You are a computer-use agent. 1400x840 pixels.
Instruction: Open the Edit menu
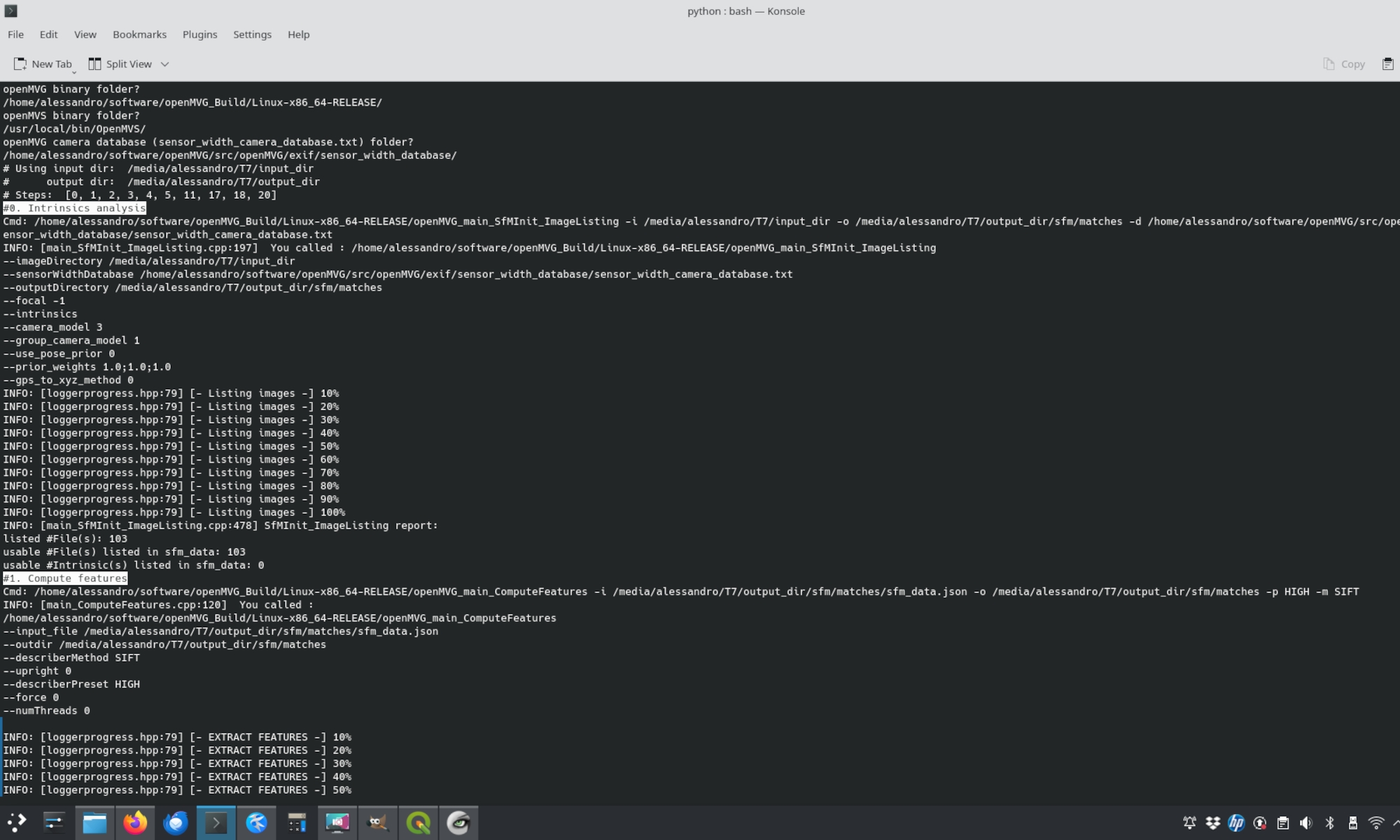pyautogui.click(x=48, y=34)
